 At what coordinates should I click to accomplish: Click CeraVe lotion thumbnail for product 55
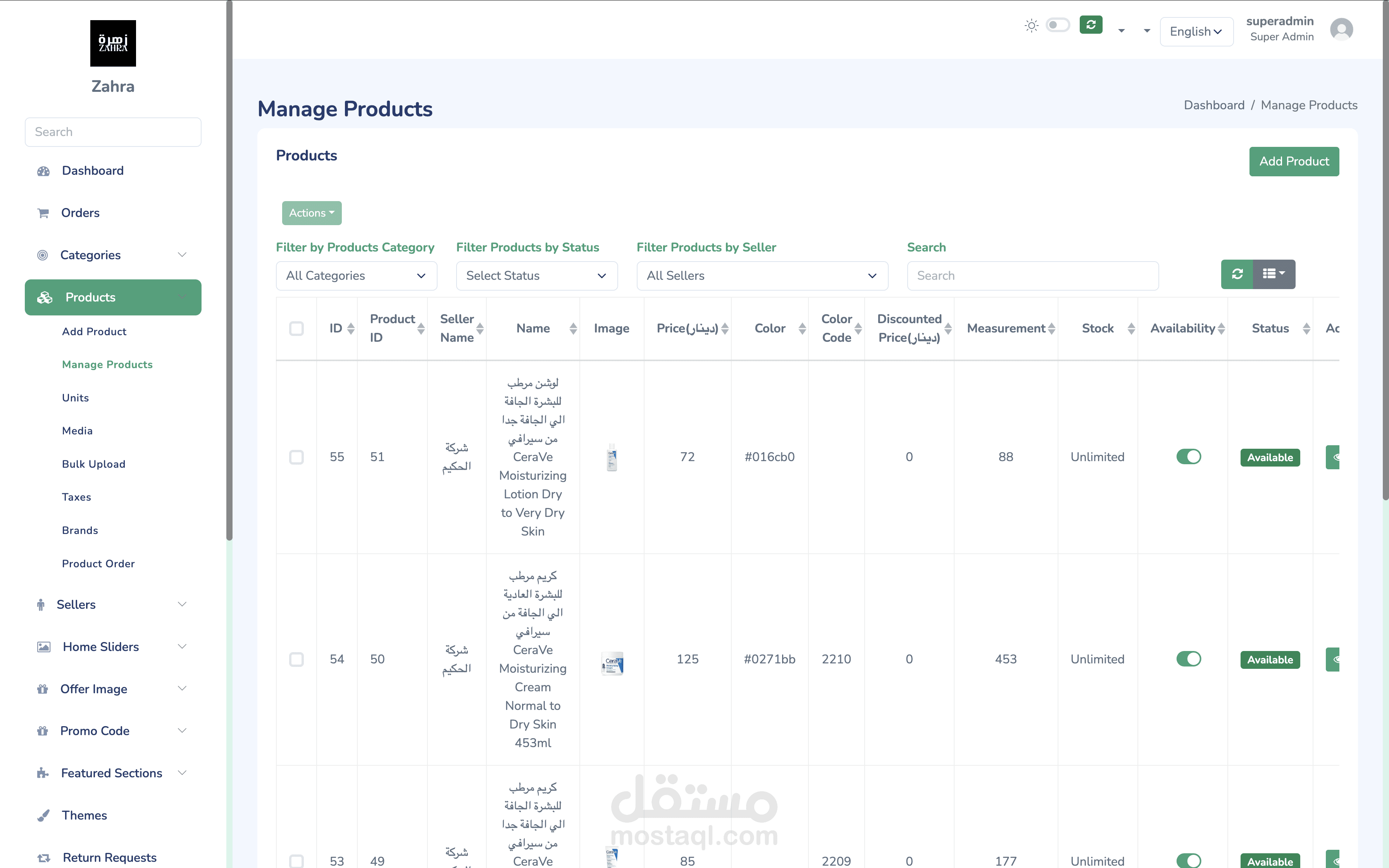click(x=612, y=457)
